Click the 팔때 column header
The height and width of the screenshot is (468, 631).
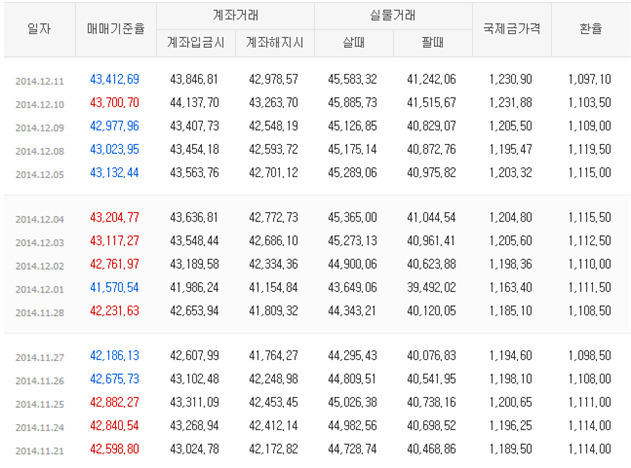tap(433, 42)
